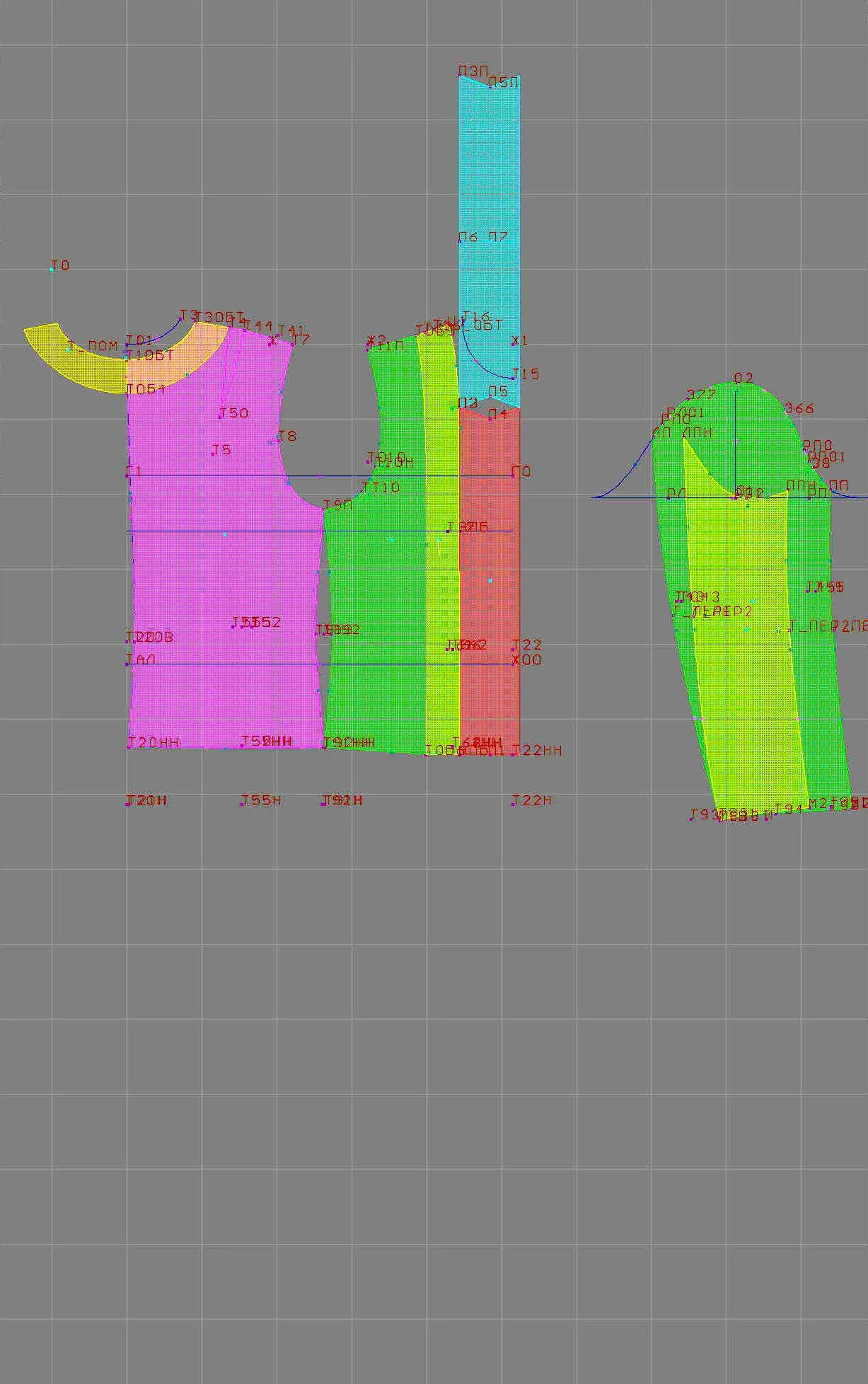Click the П7 point label
The height and width of the screenshot is (1384, 868).
coord(498,236)
